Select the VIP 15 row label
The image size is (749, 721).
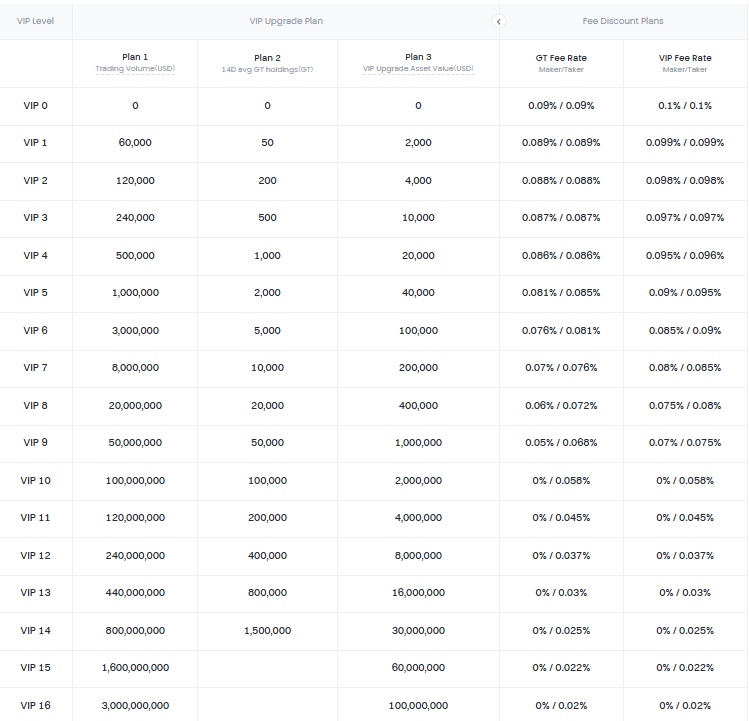tap(36, 667)
